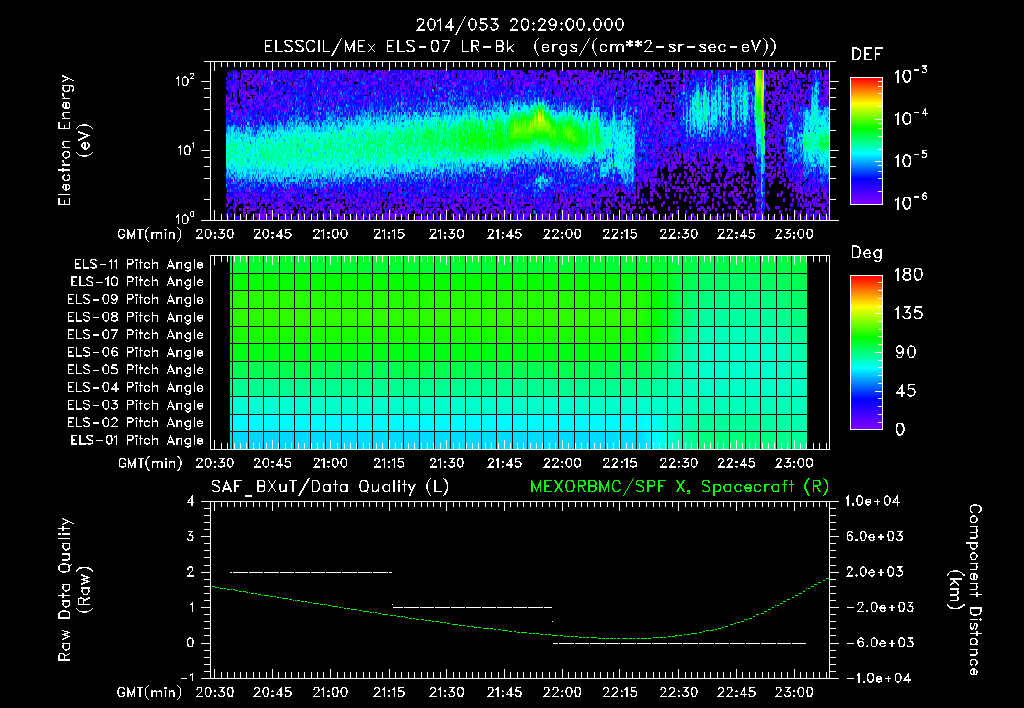Click the ELS-01 Pitch Angle row label
Image resolution: width=1024 pixels, height=708 pixels.
[x=137, y=440]
